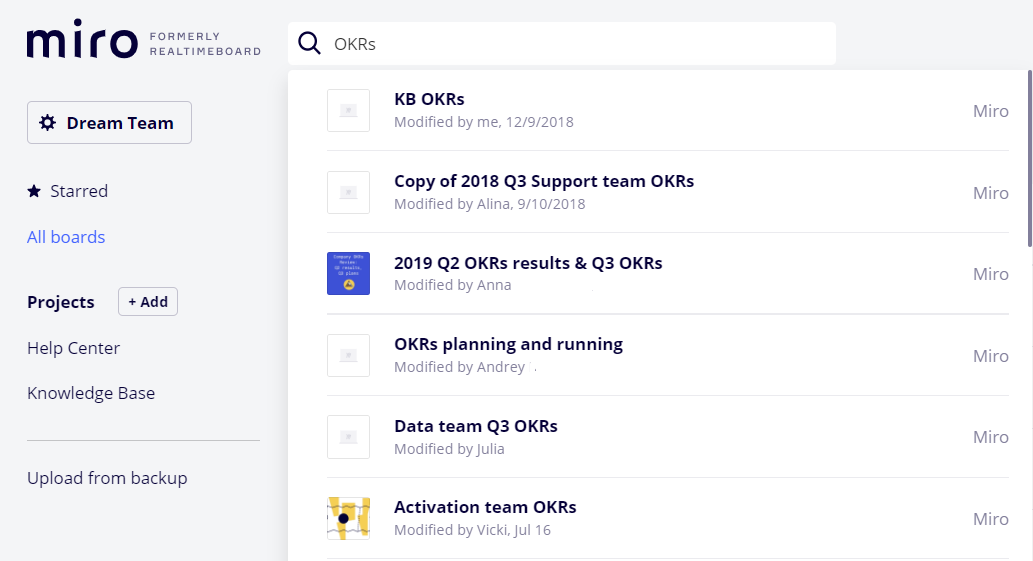This screenshot has height=561, width=1033.
Task: Open the KB OKRs board thumbnail
Action: (x=348, y=110)
